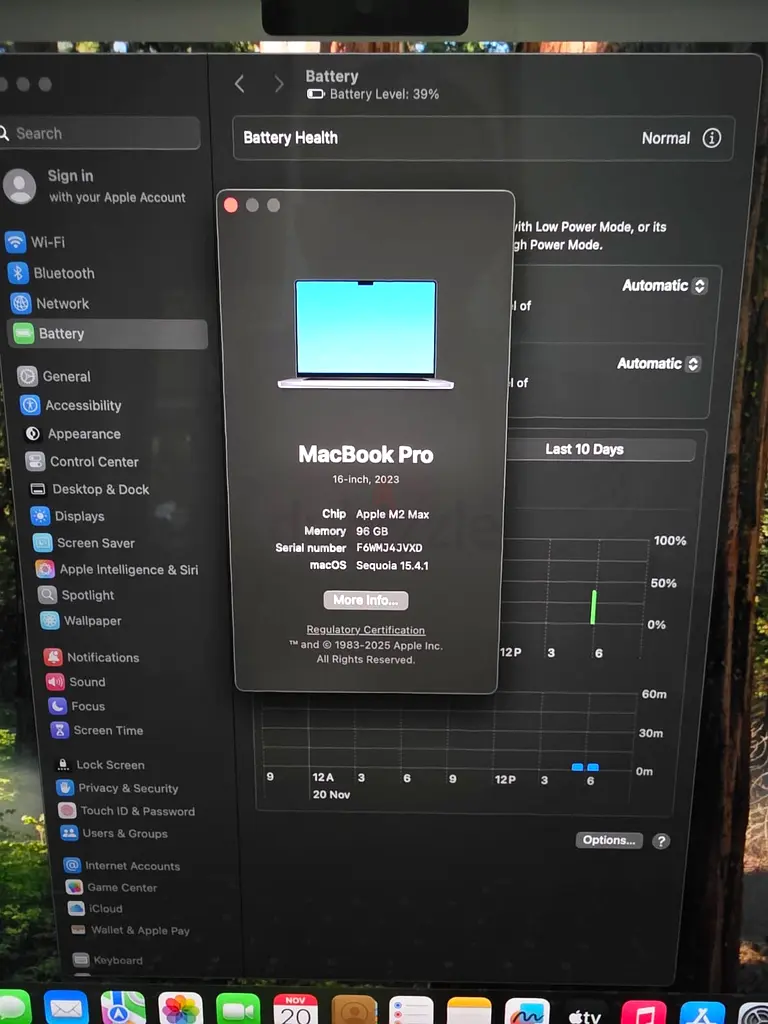
Task: Select the Last 10 Days tab
Action: click(585, 450)
